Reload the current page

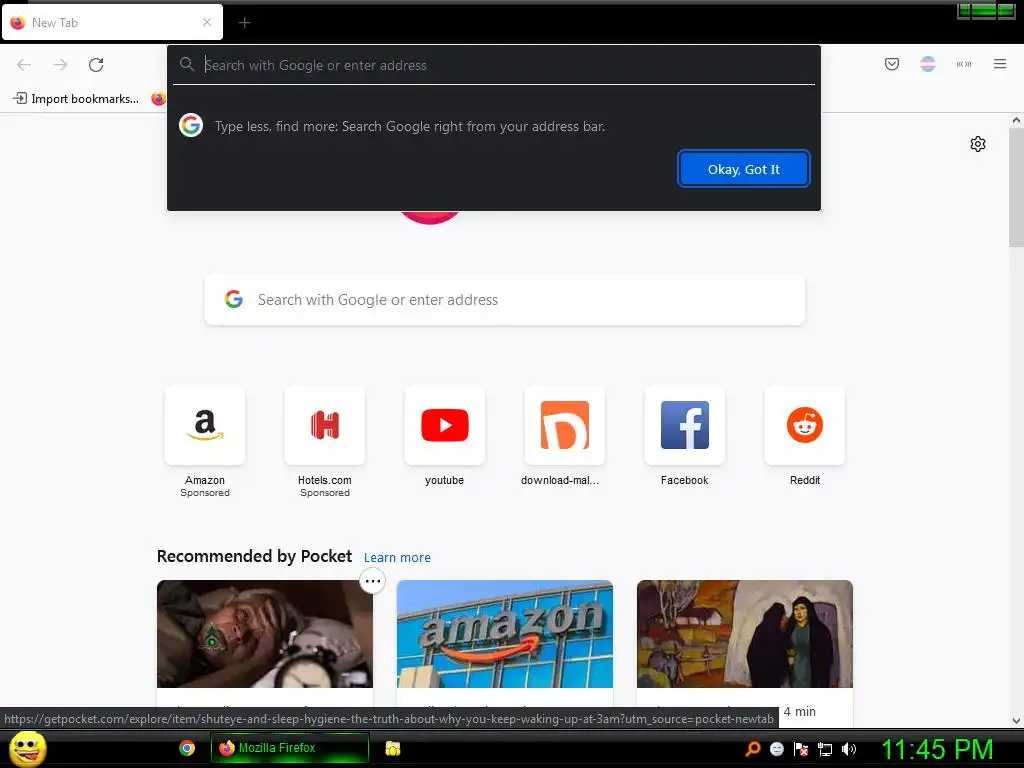pos(96,65)
